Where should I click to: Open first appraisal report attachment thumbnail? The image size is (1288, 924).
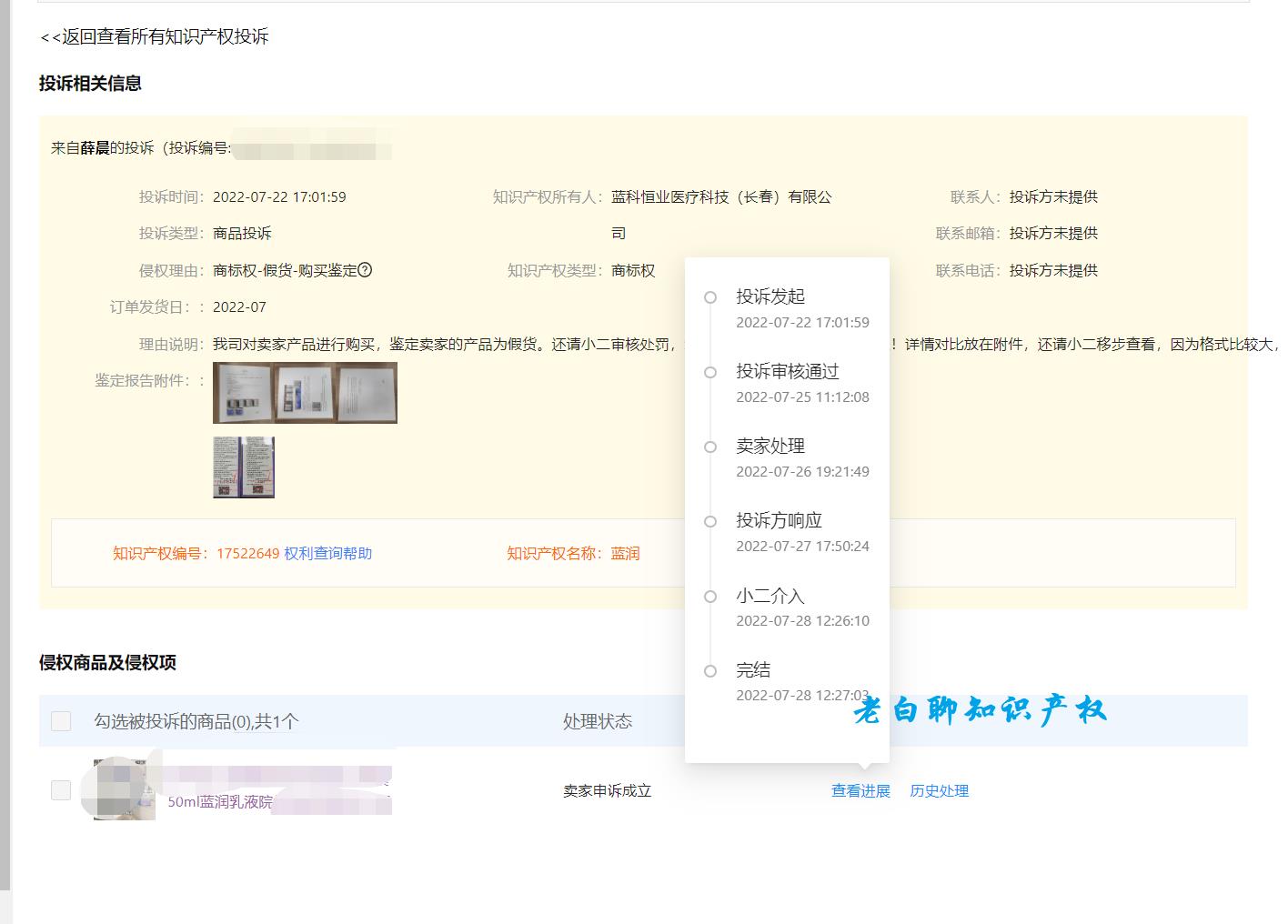(x=243, y=393)
